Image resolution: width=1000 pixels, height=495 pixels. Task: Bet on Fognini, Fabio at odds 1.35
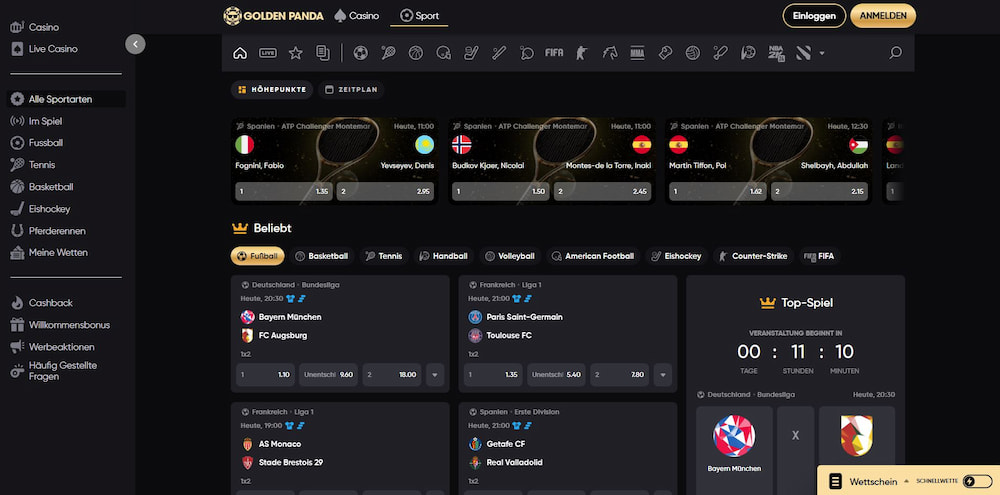click(284, 191)
